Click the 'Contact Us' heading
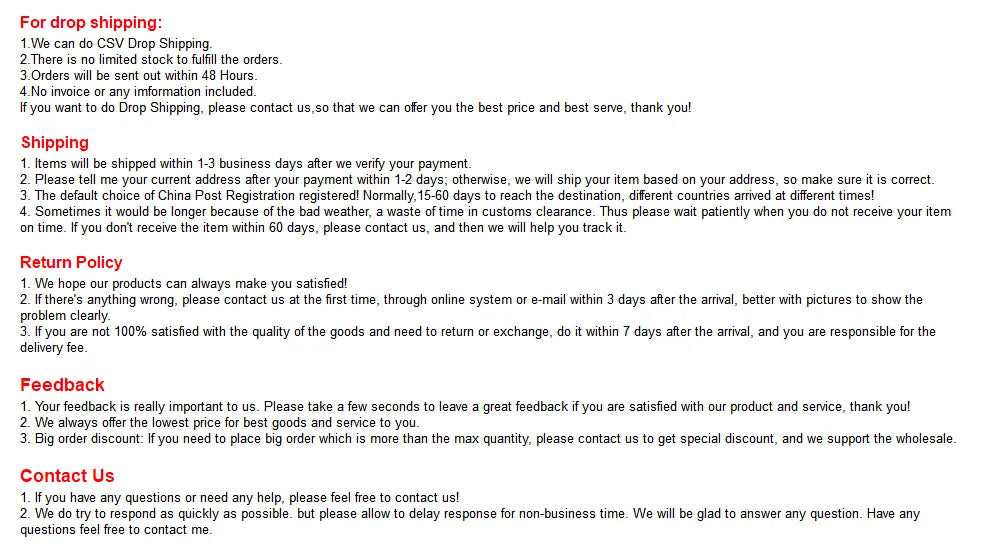Image resolution: width=981 pixels, height=545 pixels. tap(67, 475)
